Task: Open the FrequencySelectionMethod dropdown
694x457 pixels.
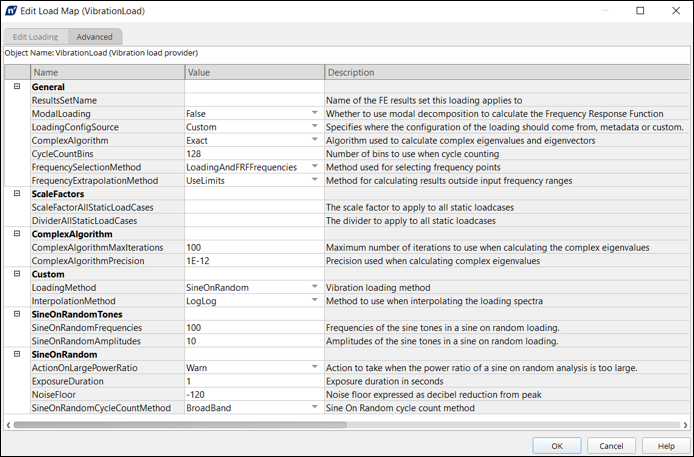Action: [314, 167]
